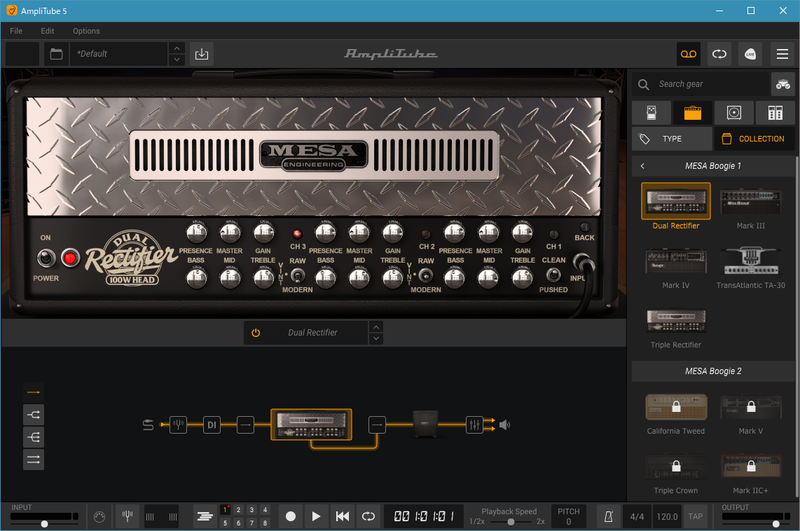The height and width of the screenshot is (531, 800).
Task: Expand the MESA Boogie 2 collection header
Action: click(x=713, y=371)
